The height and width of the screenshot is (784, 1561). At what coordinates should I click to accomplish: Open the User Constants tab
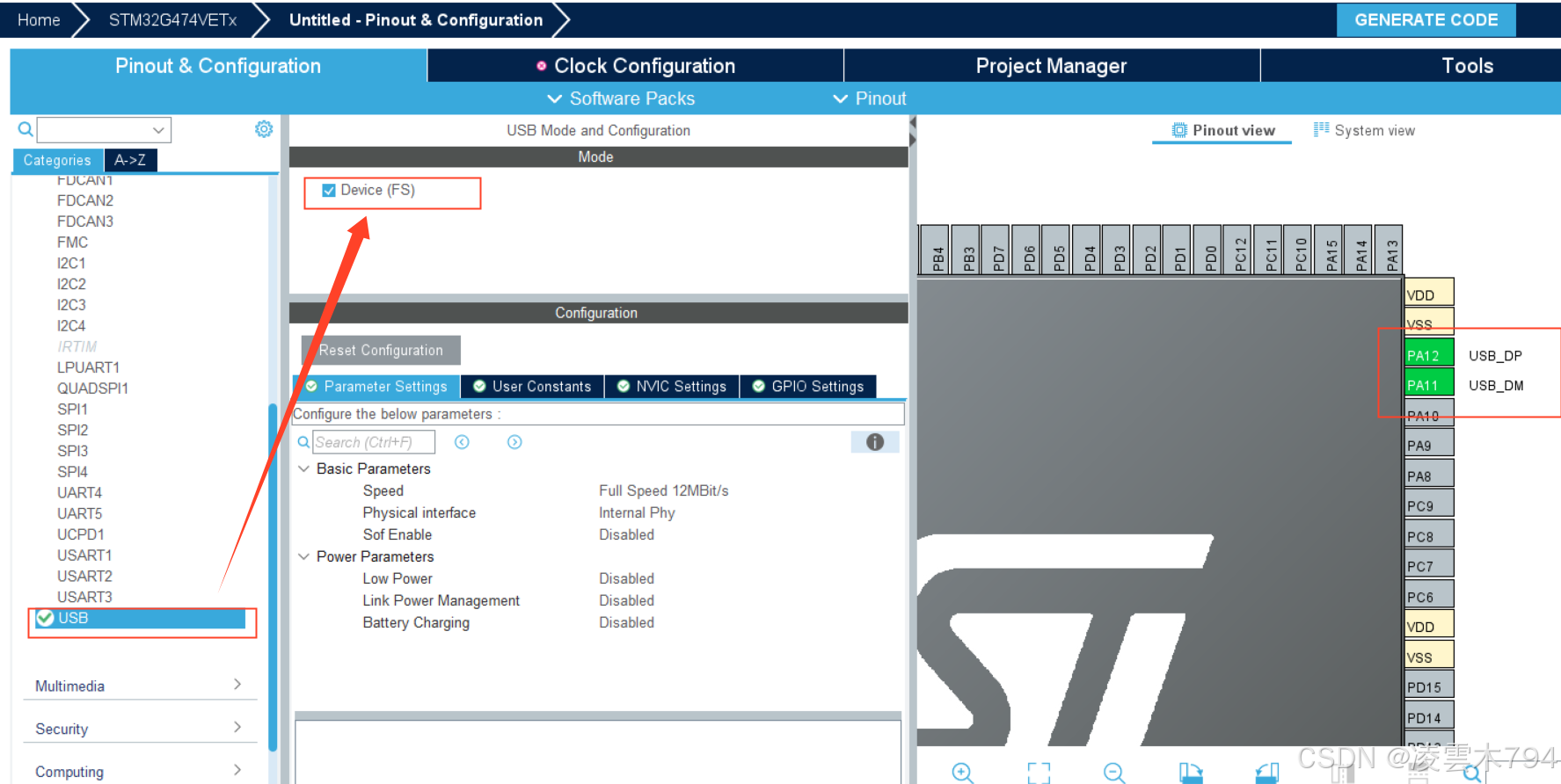pos(532,387)
